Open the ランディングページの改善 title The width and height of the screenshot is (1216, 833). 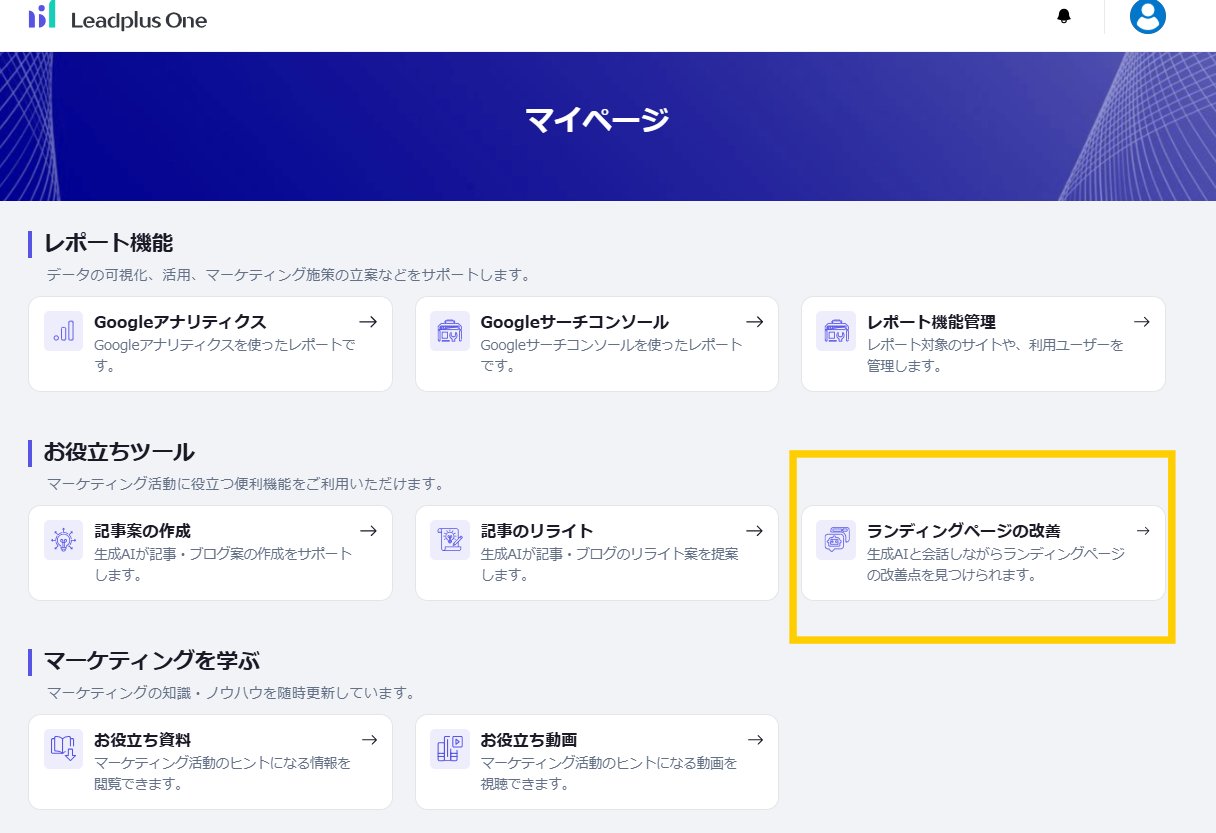[x=963, y=531]
